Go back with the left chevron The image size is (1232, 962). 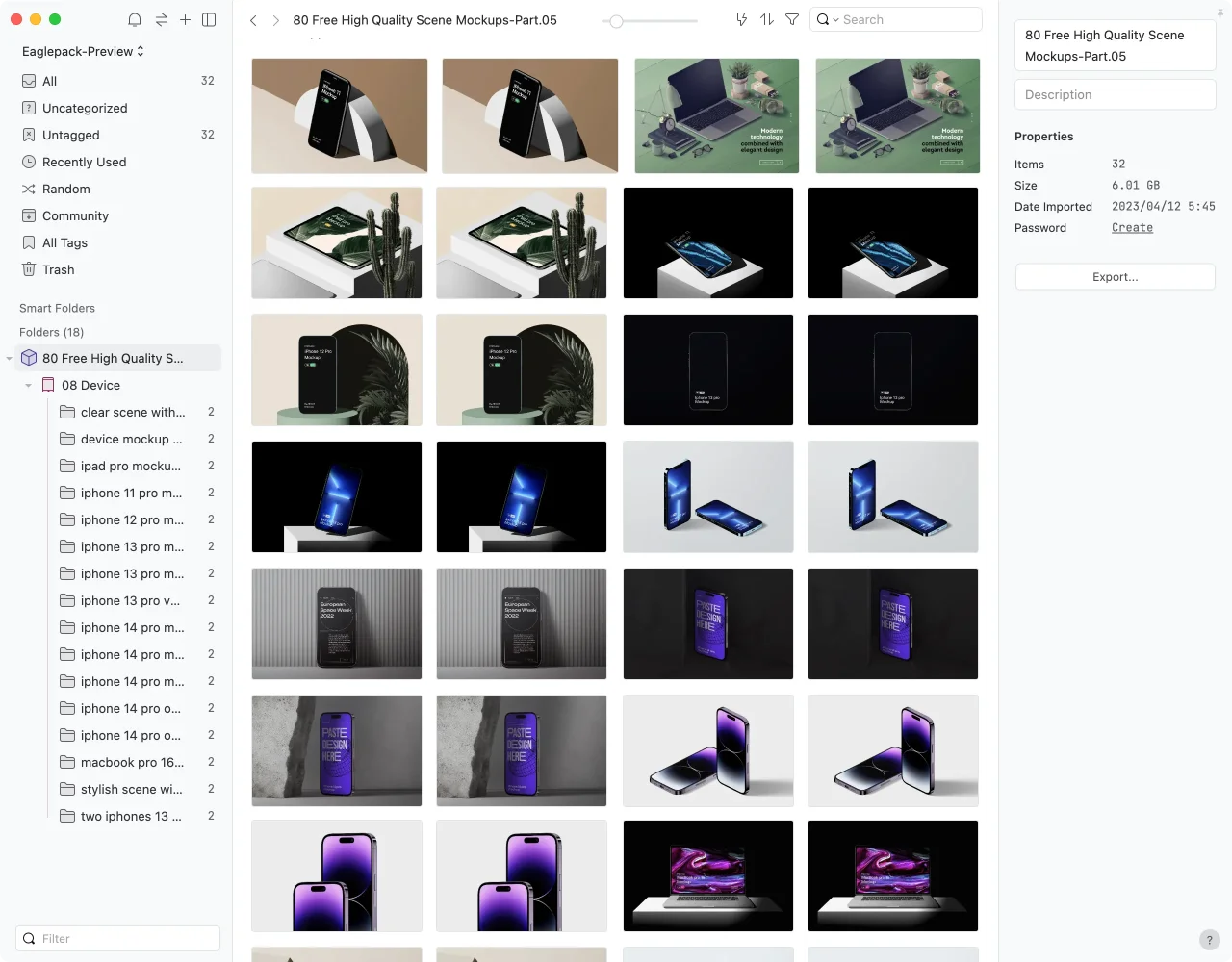click(253, 20)
